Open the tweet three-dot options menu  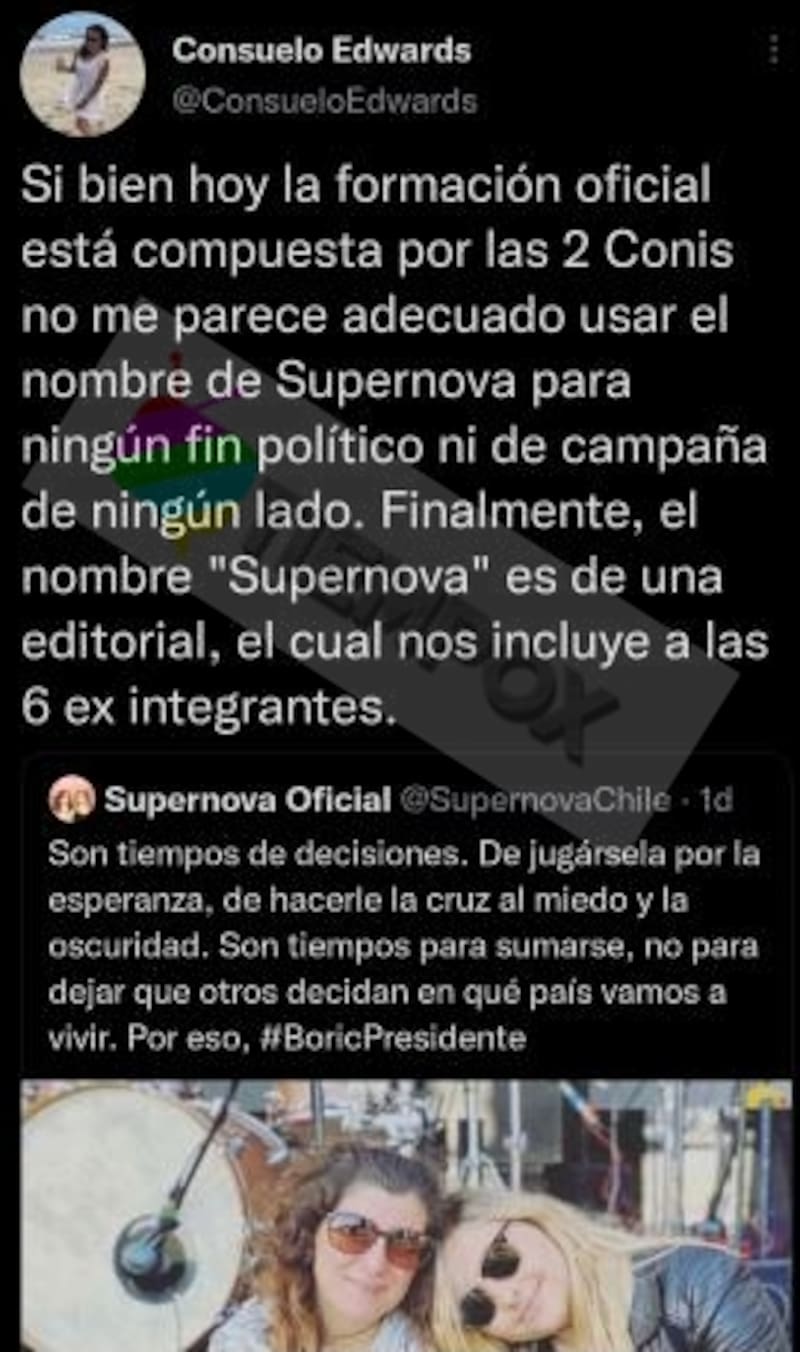click(773, 50)
